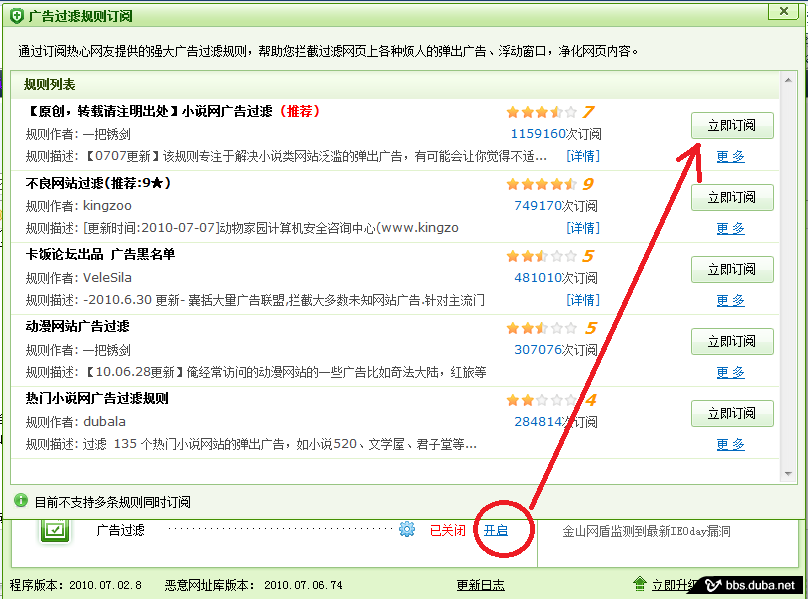View 详情 of the 卡饭论坛出品 rule
The image size is (808, 599).
(583, 300)
